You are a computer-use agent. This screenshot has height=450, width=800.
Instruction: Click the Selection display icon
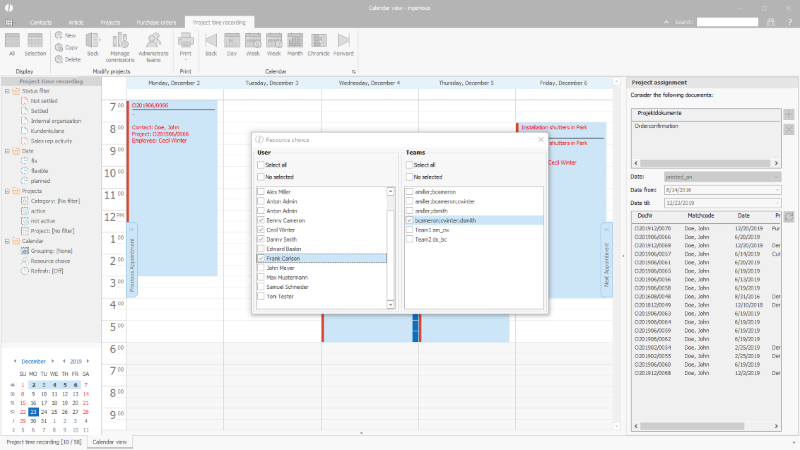coord(36,42)
